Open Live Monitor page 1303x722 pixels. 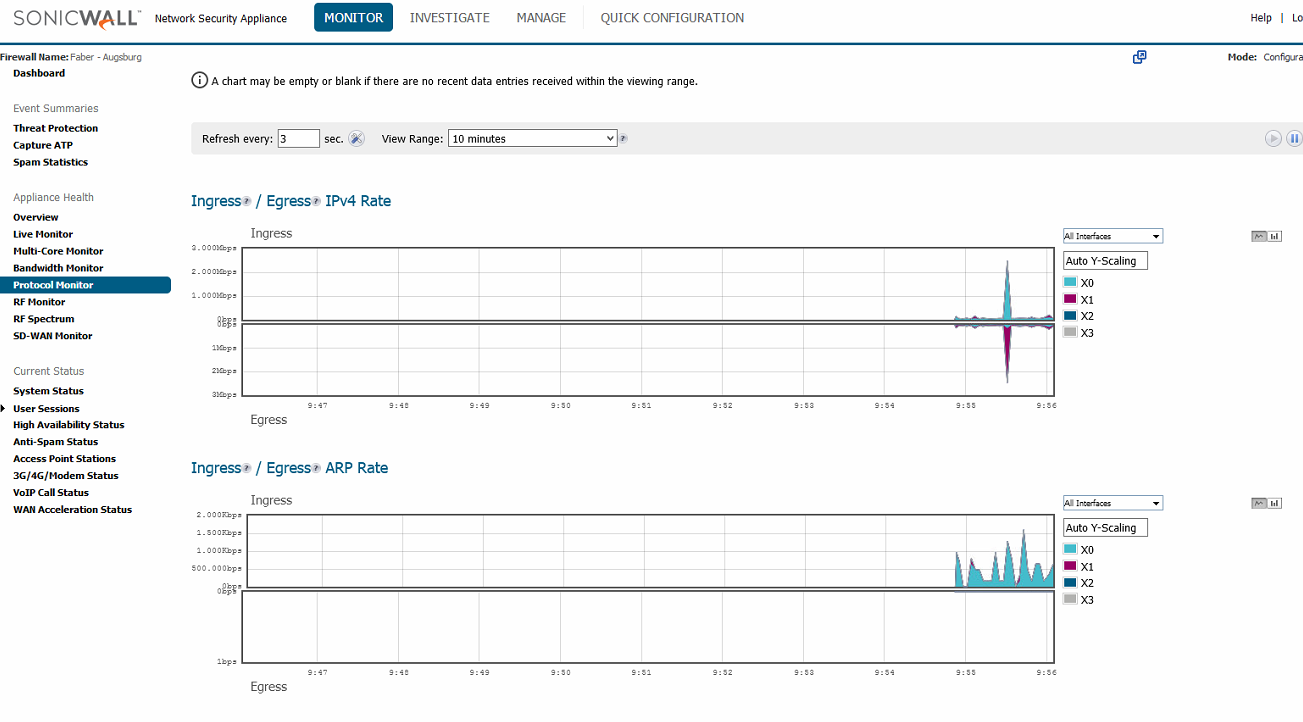coord(43,234)
